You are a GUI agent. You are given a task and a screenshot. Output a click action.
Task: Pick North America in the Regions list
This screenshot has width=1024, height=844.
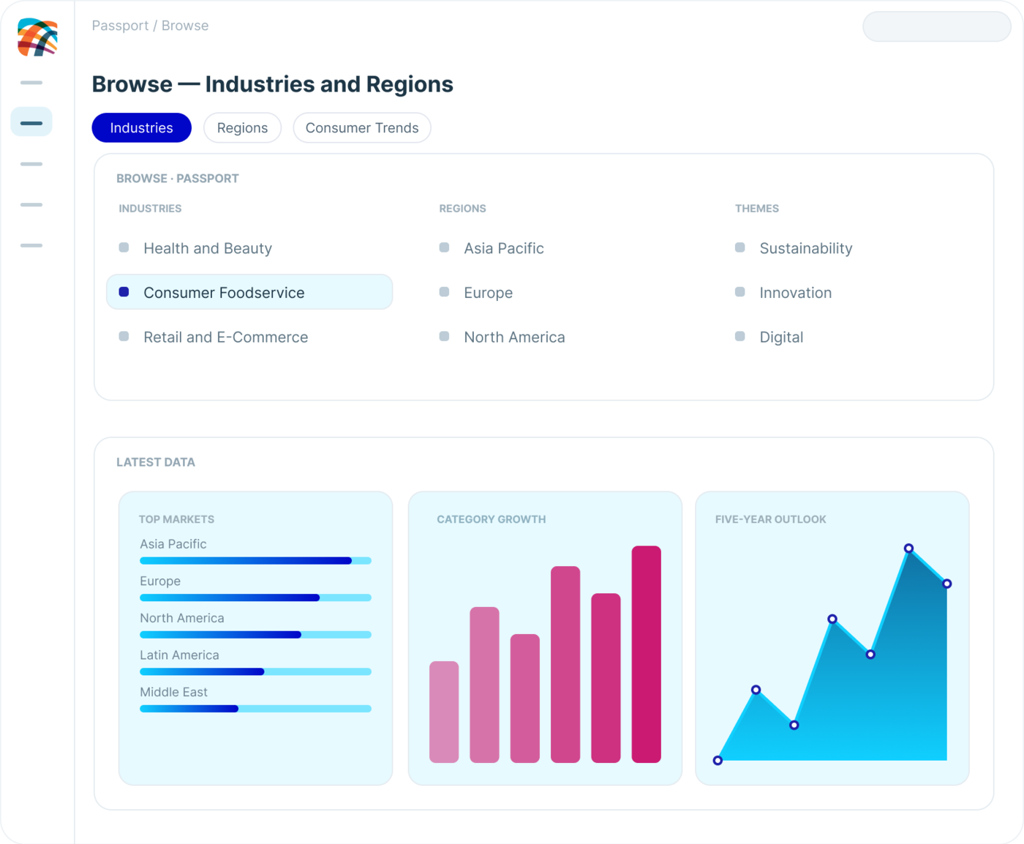pyautogui.click(x=502, y=337)
